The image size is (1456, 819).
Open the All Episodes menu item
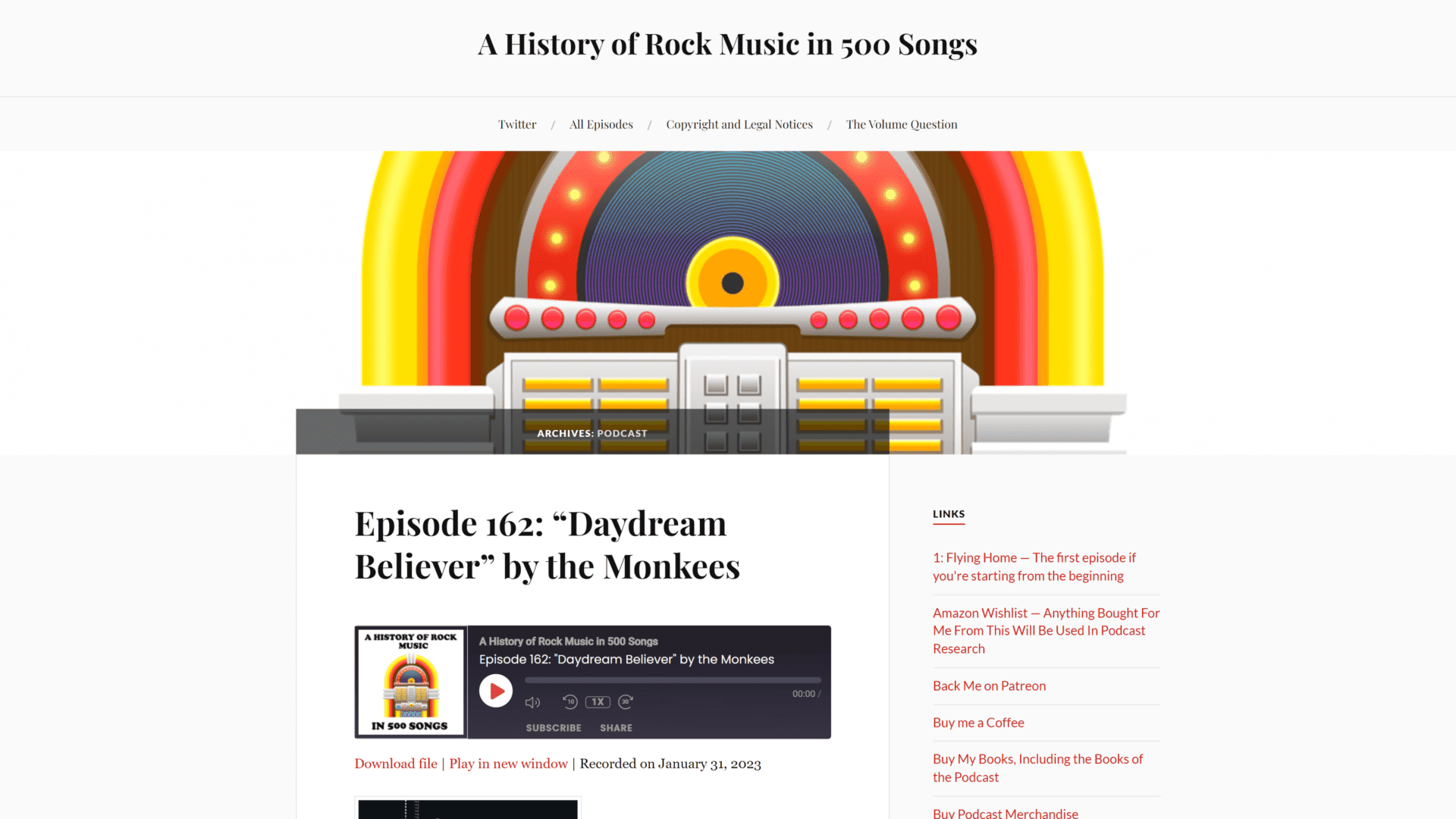click(601, 124)
